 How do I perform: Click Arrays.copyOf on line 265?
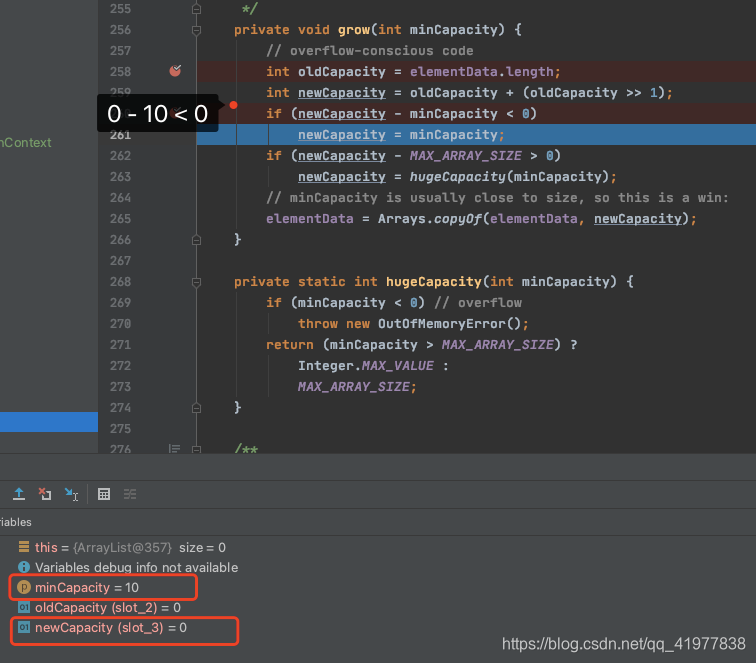click(430, 219)
